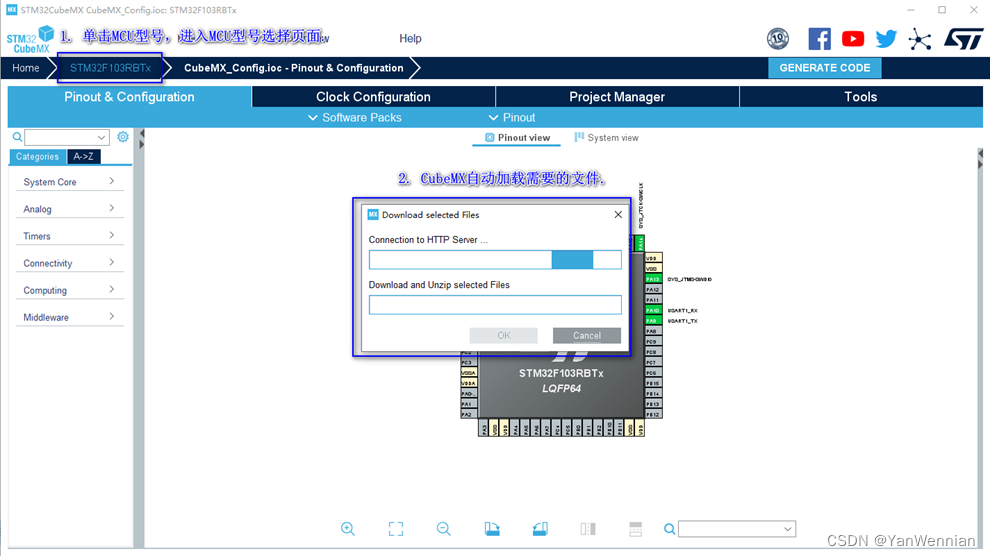The height and width of the screenshot is (556, 990).
Task: Show the Categories list tab
Action: click(x=37, y=157)
